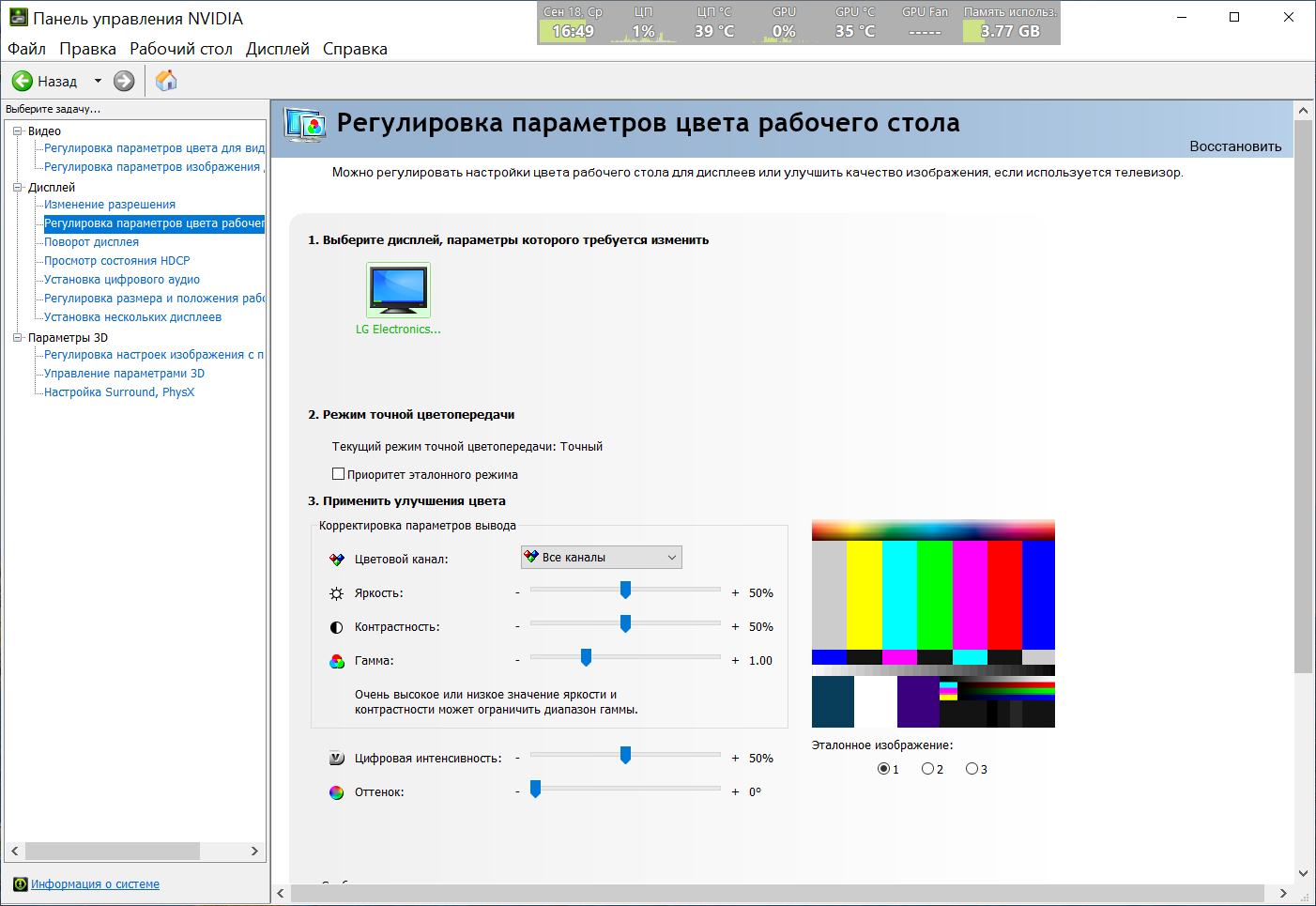Open the Back history dropdown arrow
Screen dimensions: 1316x906
click(x=98, y=82)
